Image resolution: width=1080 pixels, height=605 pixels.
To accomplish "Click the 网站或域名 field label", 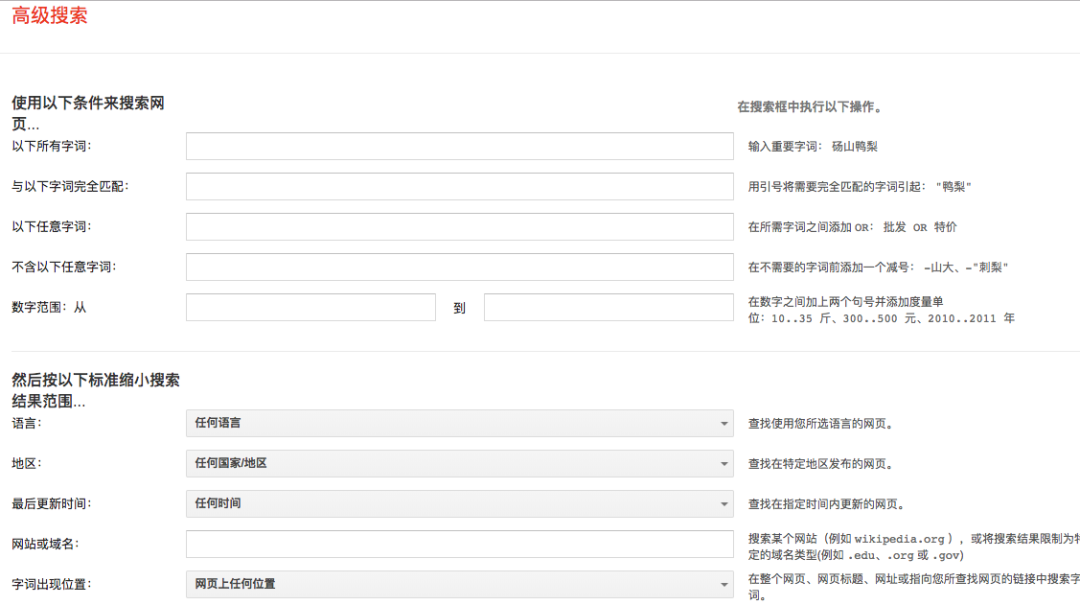I will point(45,544).
